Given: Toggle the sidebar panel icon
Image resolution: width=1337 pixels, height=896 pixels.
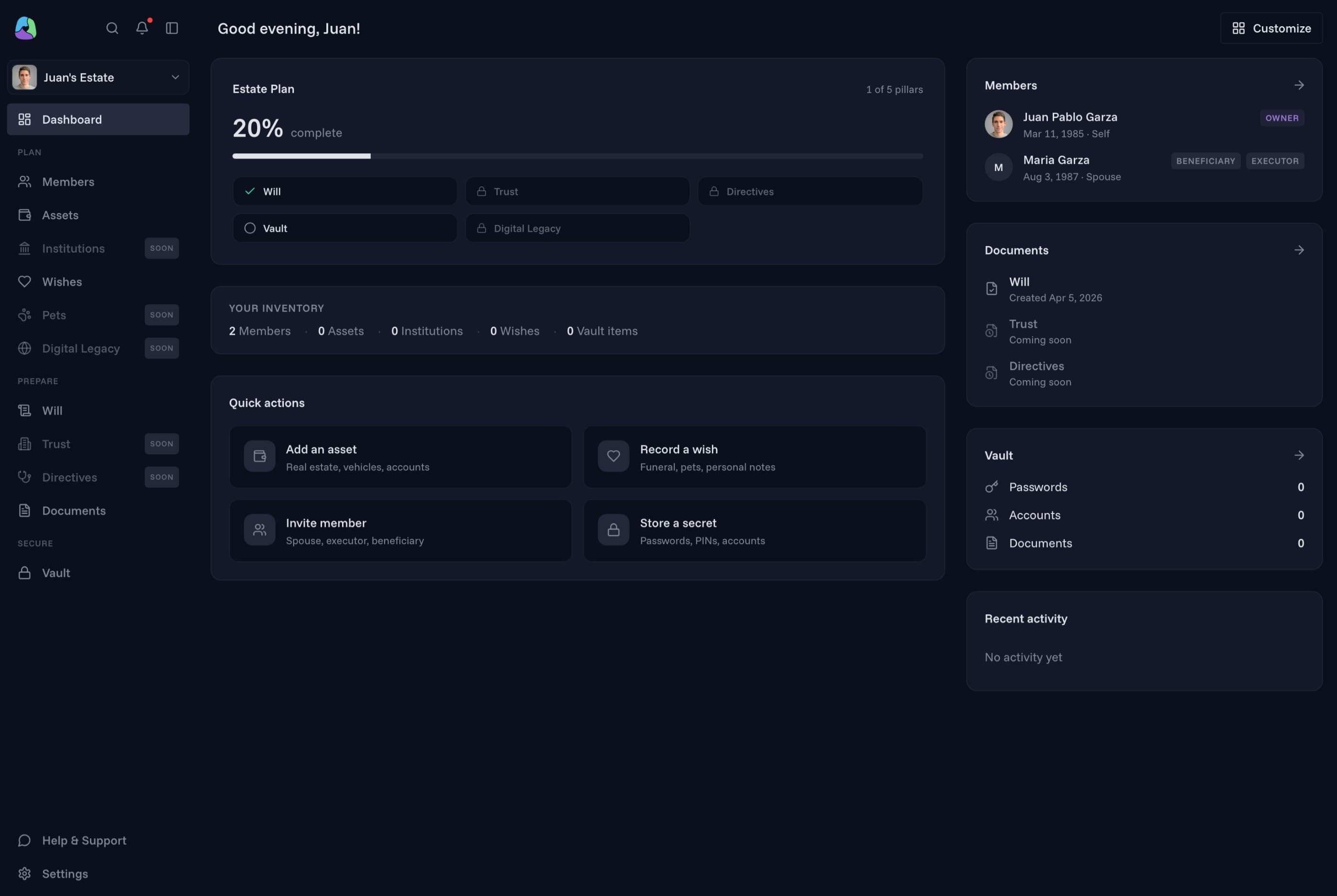Looking at the screenshot, I should tap(172, 28).
